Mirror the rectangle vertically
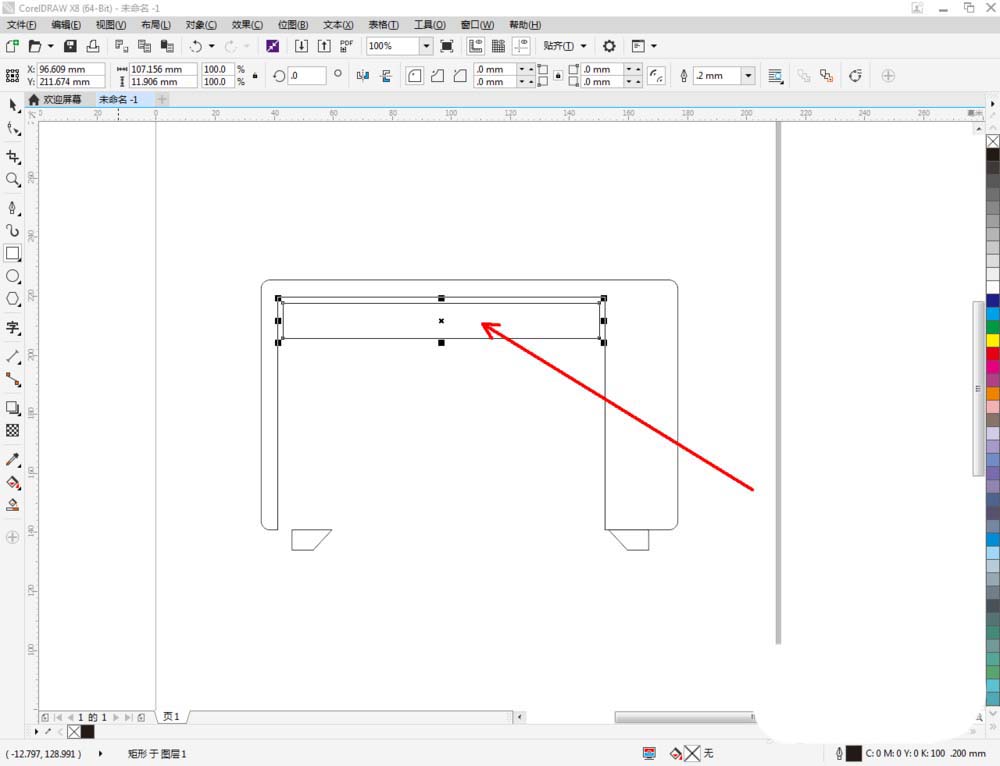The height and width of the screenshot is (766, 1000). pos(386,76)
